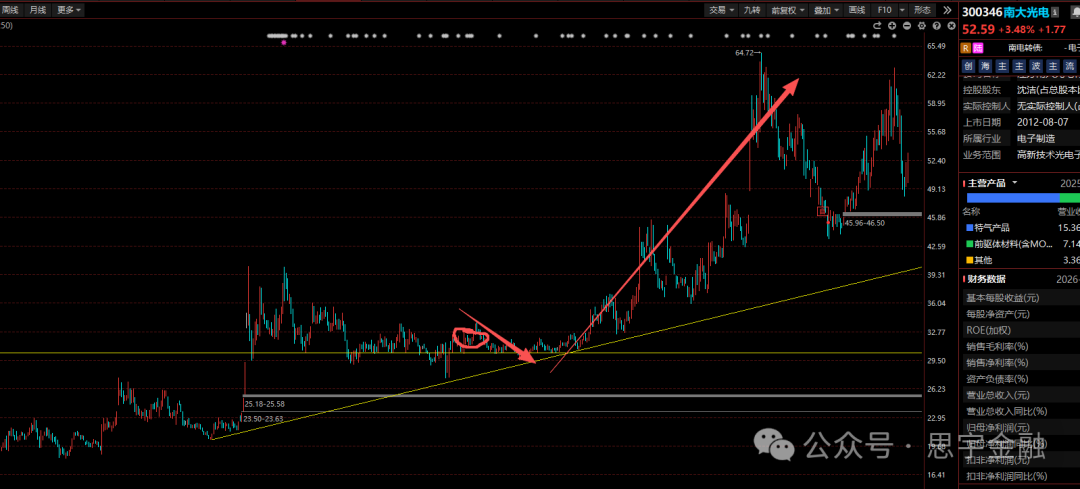
Task: Select the 其他 legend row
Action: pos(1021,260)
